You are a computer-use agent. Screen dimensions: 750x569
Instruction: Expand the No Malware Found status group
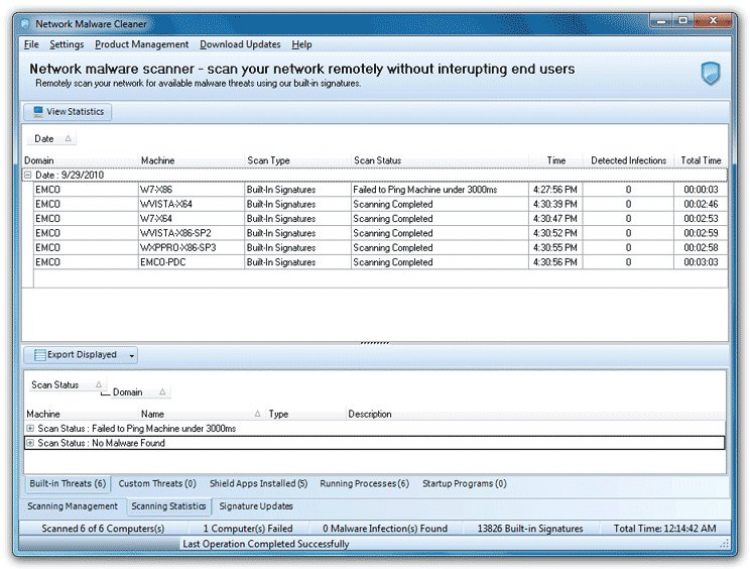[30, 443]
